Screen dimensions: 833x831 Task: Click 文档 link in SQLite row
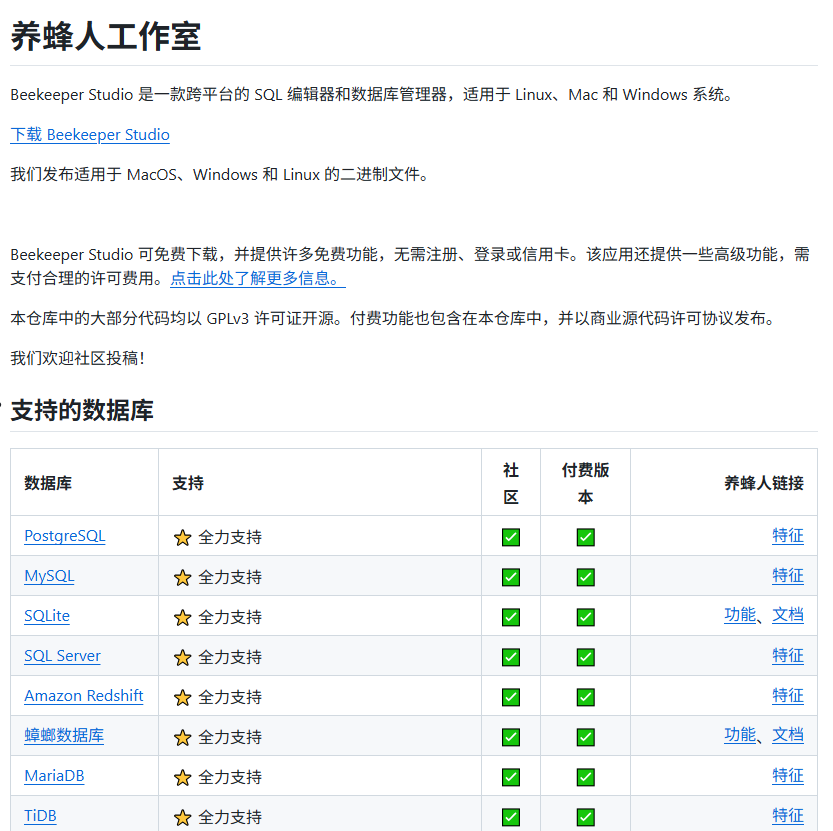tap(787, 615)
